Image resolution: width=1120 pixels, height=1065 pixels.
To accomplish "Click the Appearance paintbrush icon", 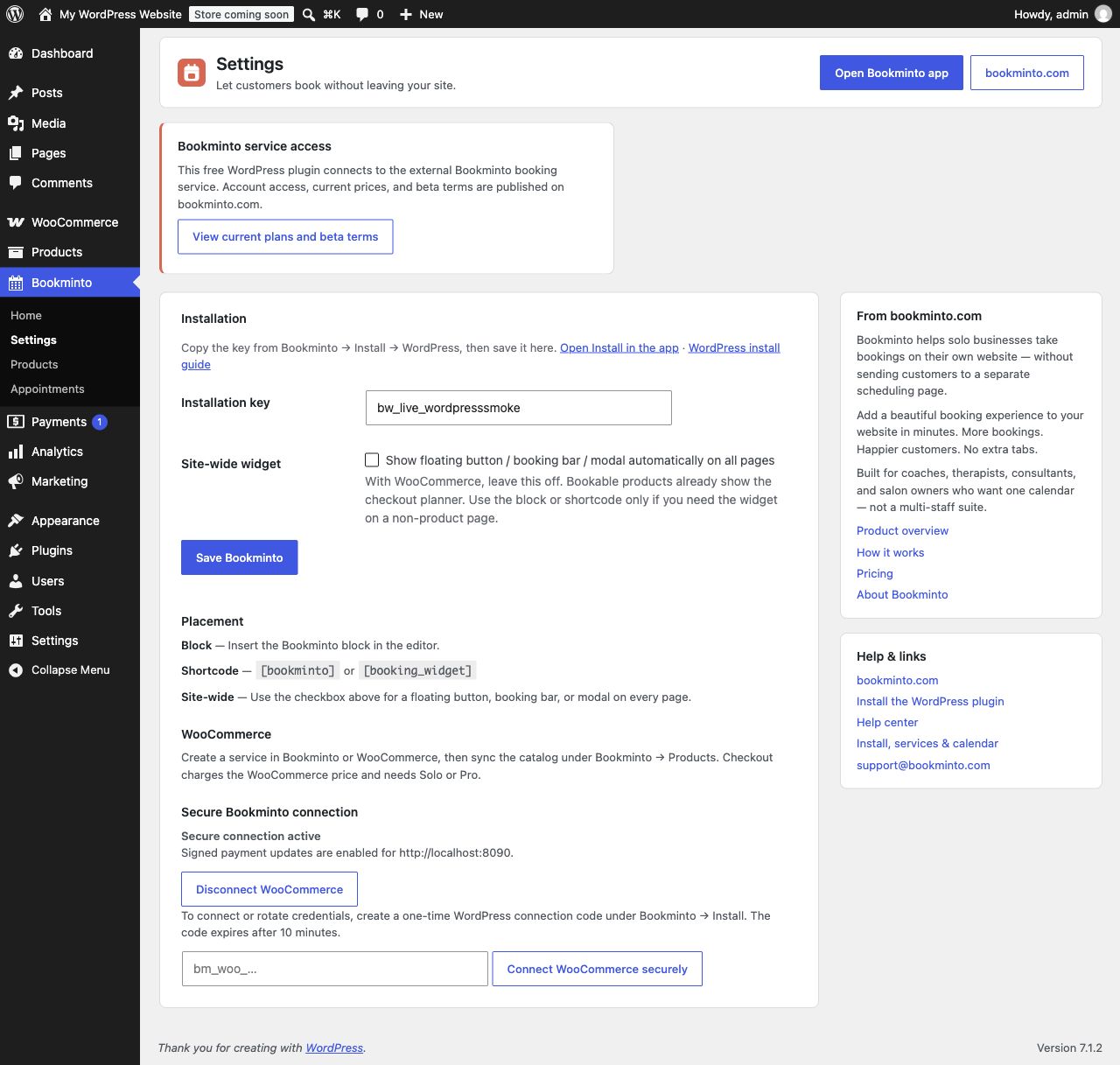I will 16,521.
